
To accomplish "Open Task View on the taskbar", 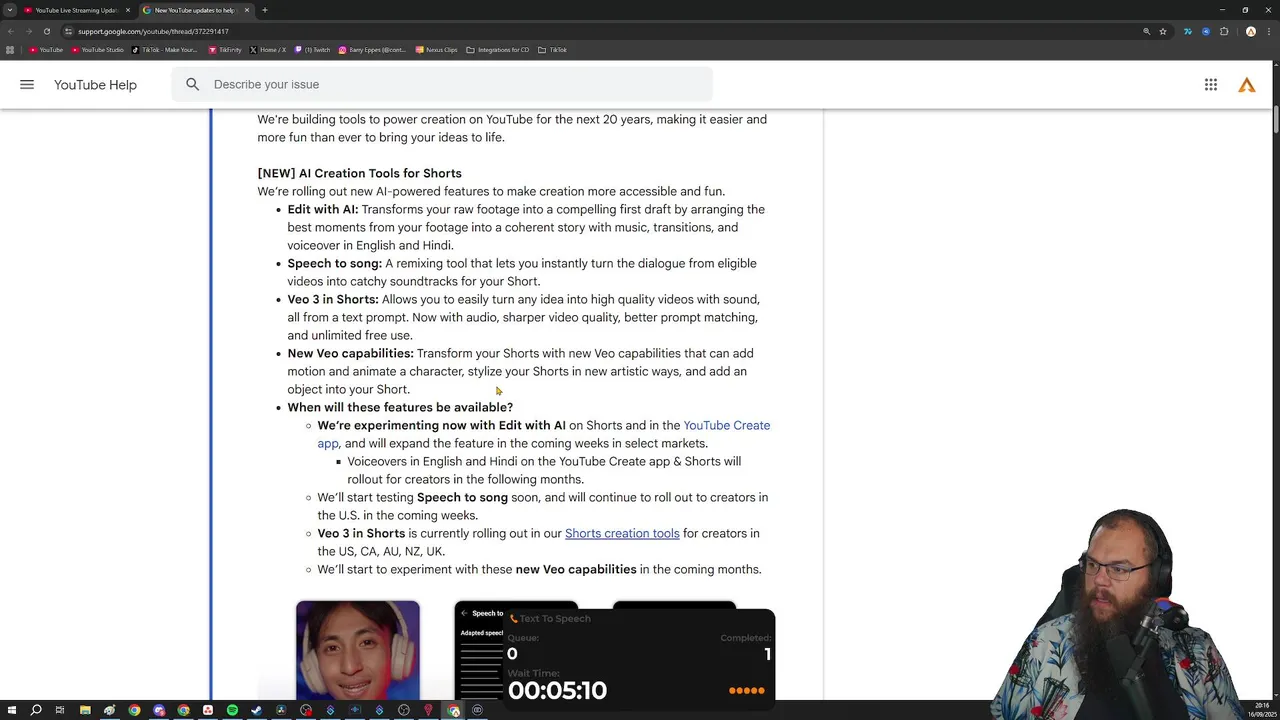I will (x=60, y=710).
